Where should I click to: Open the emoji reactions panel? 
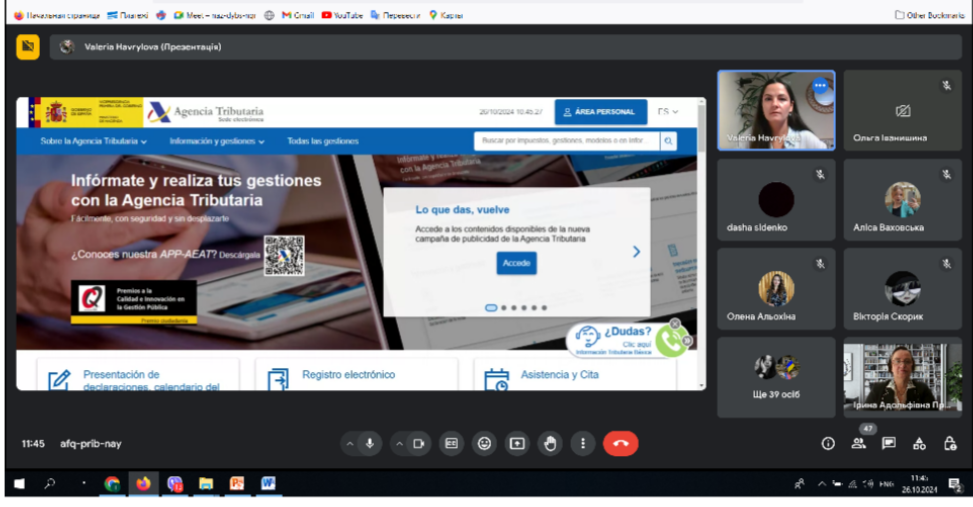pos(484,444)
